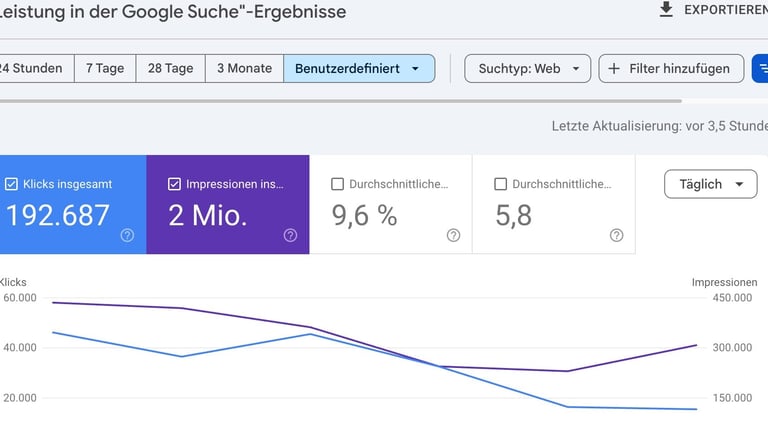Select the 28 Tage range tab
This screenshot has height=426, width=768.
pos(170,69)
